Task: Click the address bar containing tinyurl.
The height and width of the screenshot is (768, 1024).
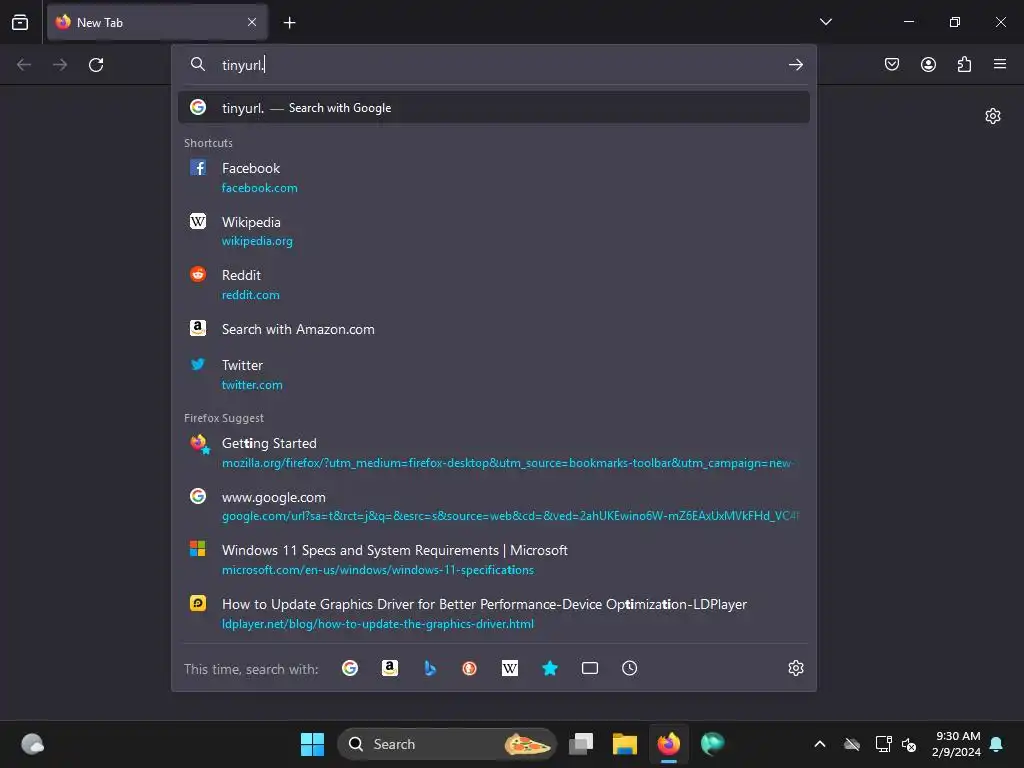Action: (x=496, y=65)
